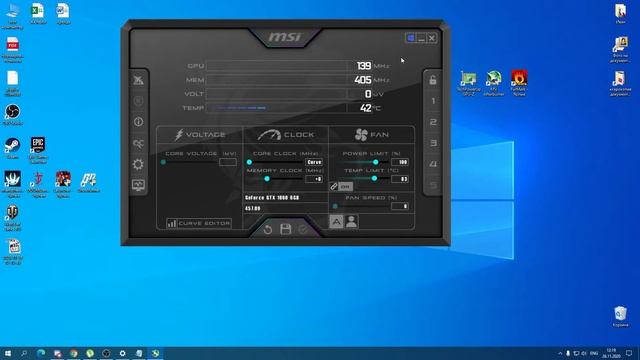Click the taskbar search magnifier
Viewport: 640px width, 360px height.
(24, 353)
